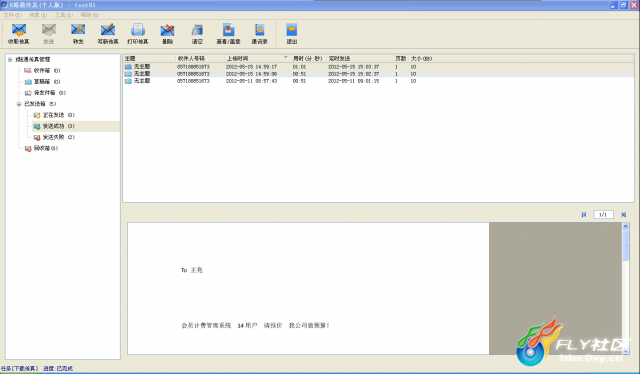Image resolution: width=640 pixels, height=374 pixels.
Task: Click the scheduled time 2012-05-15 15:03:37 cell
Action: [353, 67]
